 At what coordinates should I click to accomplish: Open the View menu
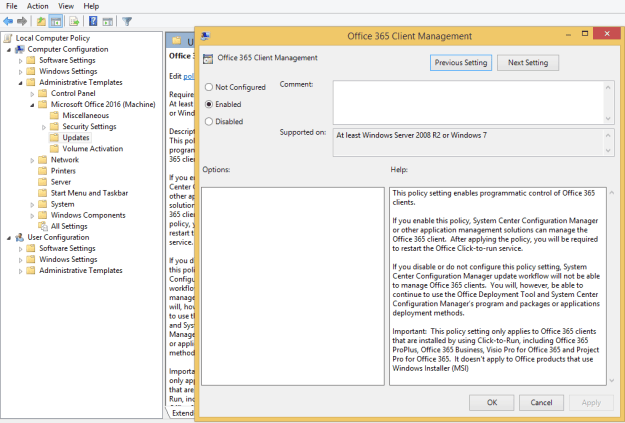[x=66, y=6]
